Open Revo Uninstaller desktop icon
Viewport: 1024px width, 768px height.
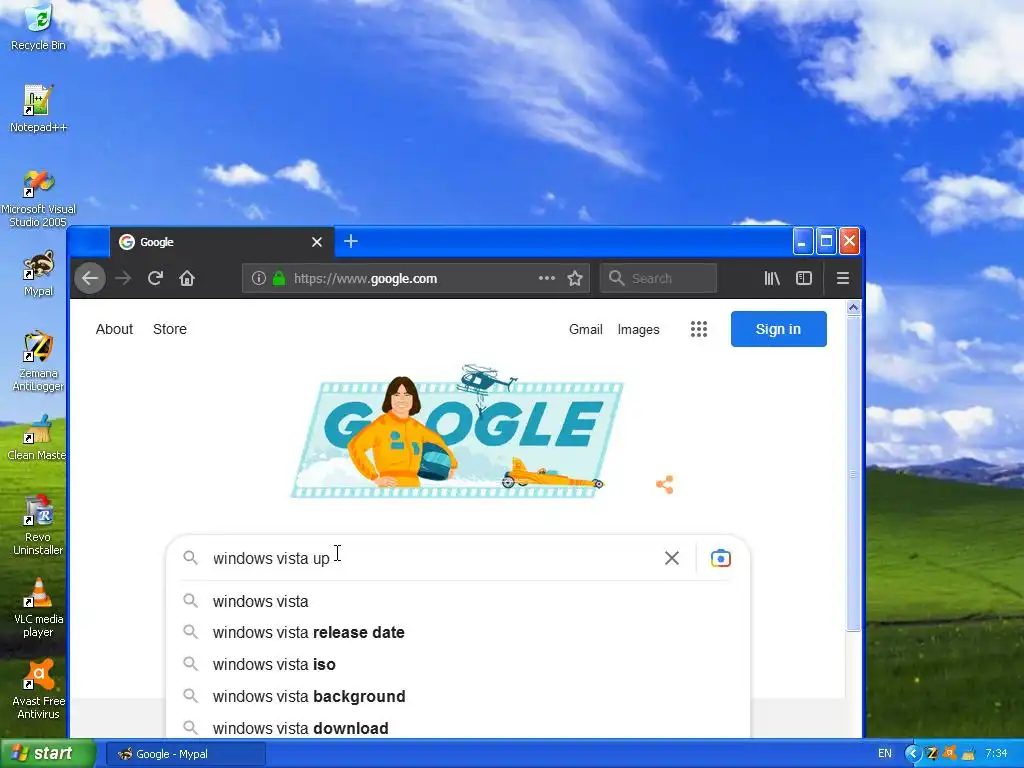38,526
